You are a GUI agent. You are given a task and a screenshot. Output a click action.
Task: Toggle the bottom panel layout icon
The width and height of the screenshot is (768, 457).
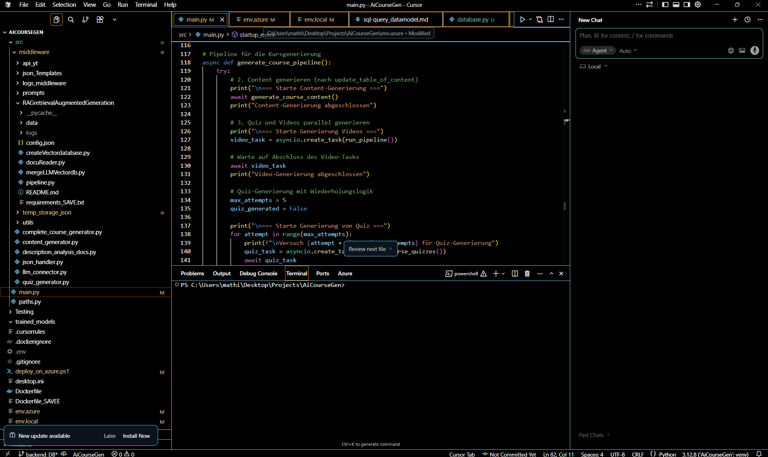[676, 5]
